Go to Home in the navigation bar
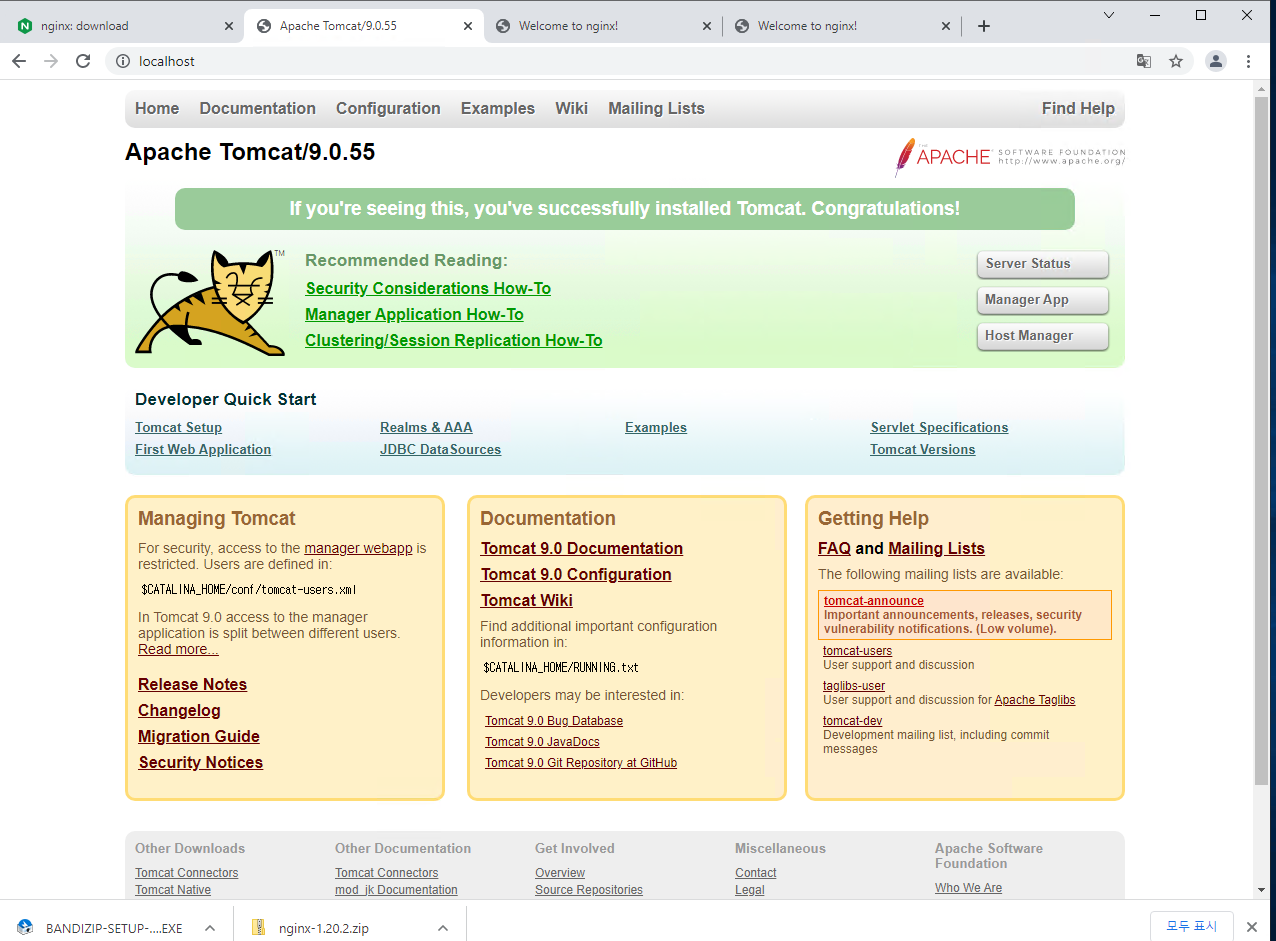This screenshot has width=1276, height=941. click(x=157, y=108)
